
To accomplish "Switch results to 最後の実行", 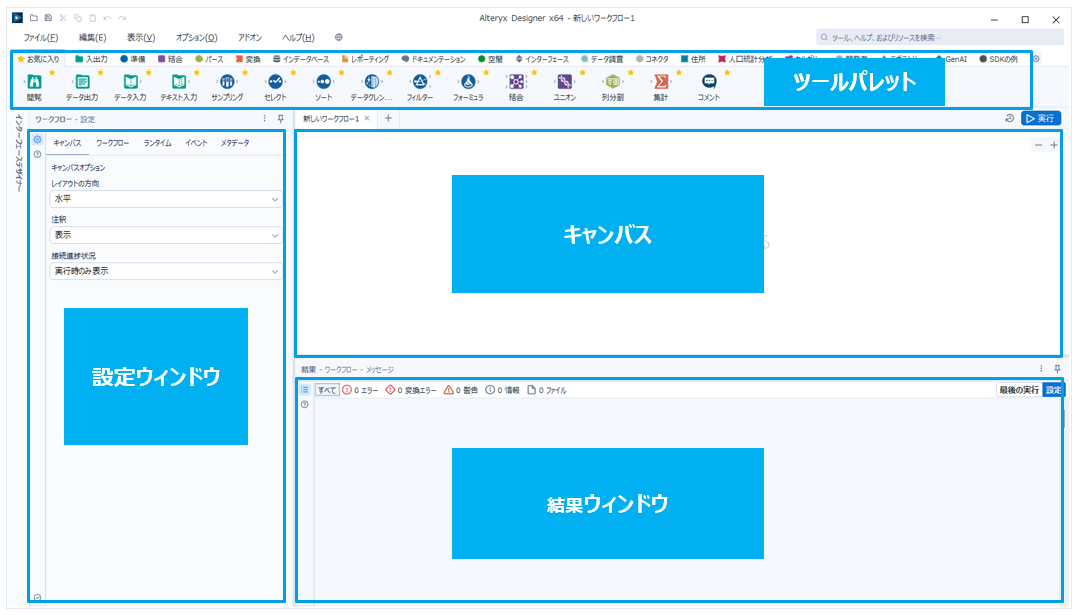I will click(x=1019, y=390).
